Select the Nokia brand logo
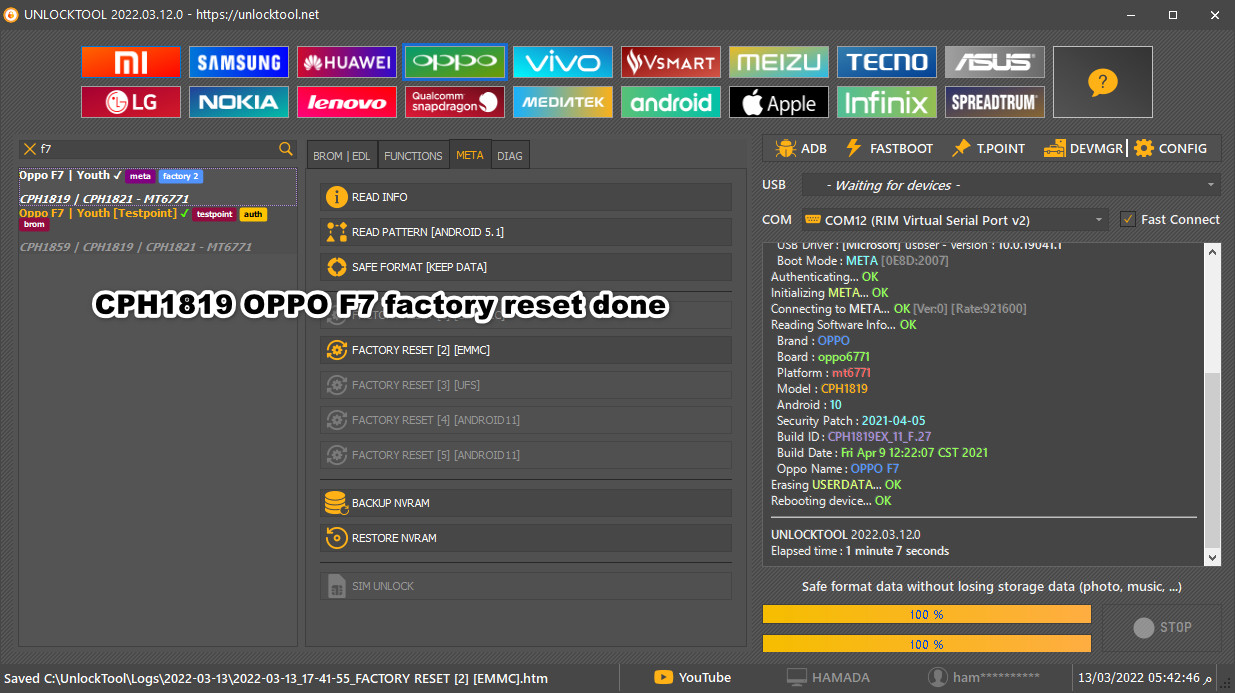The height and width of the screenshot is (693, 1235). [239, 102]
